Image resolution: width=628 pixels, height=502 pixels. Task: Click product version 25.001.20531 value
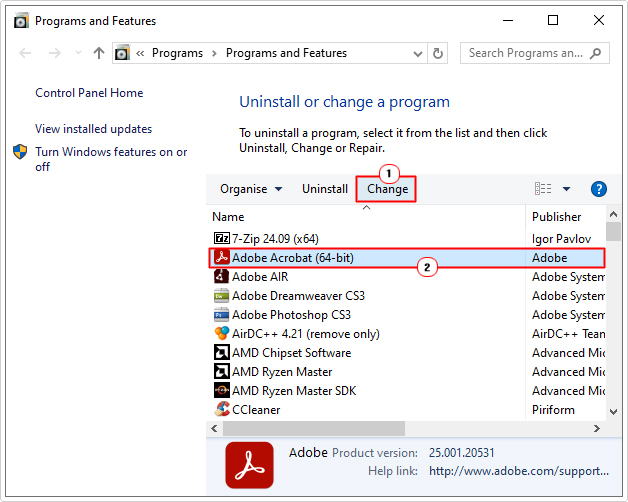click(461, 453)
